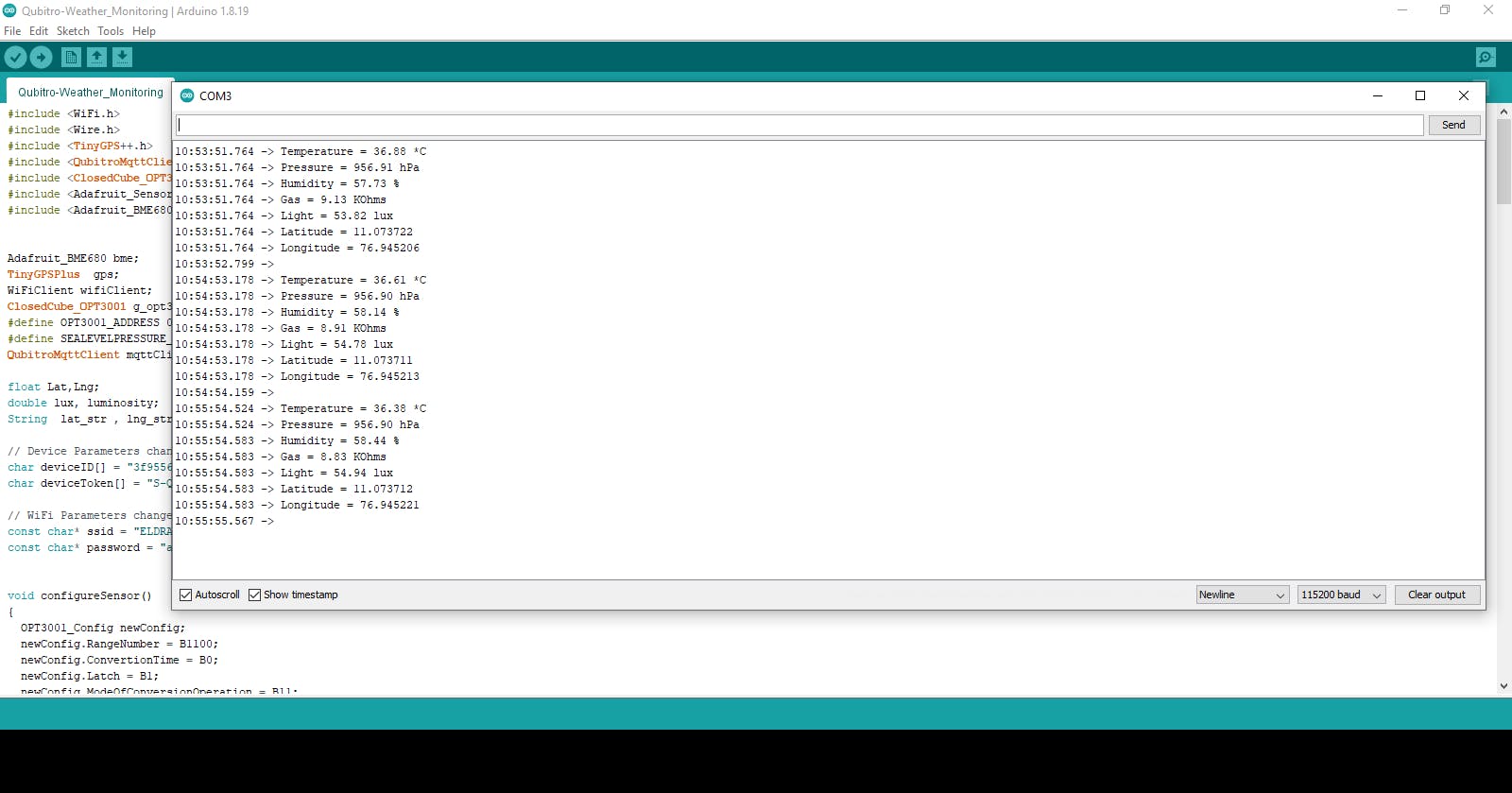The height and width of the screenshot is (793, 1512).
Task: Click line 'Pressure = 956.91 hPa'
Action: [x=350, y=167]
